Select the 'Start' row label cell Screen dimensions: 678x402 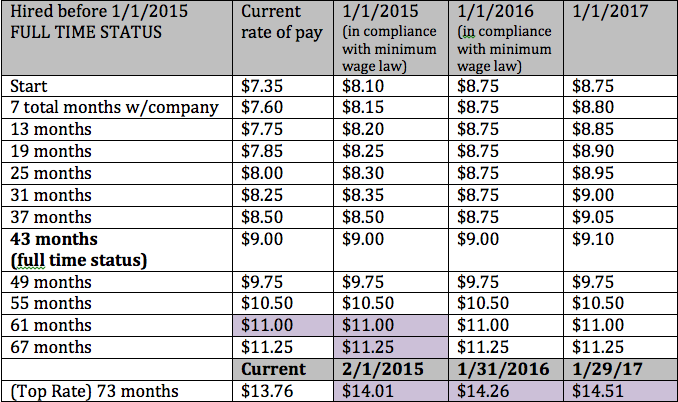coord(117,86)
